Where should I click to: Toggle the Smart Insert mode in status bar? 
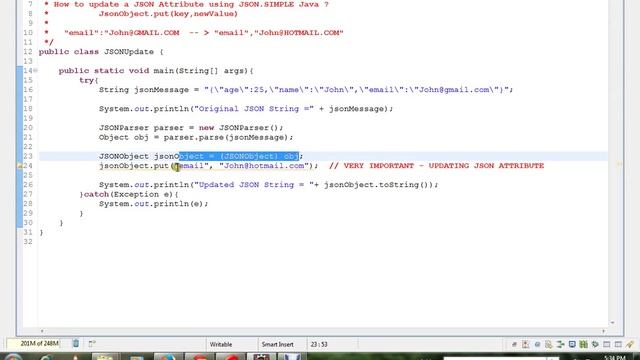point(278,344)
